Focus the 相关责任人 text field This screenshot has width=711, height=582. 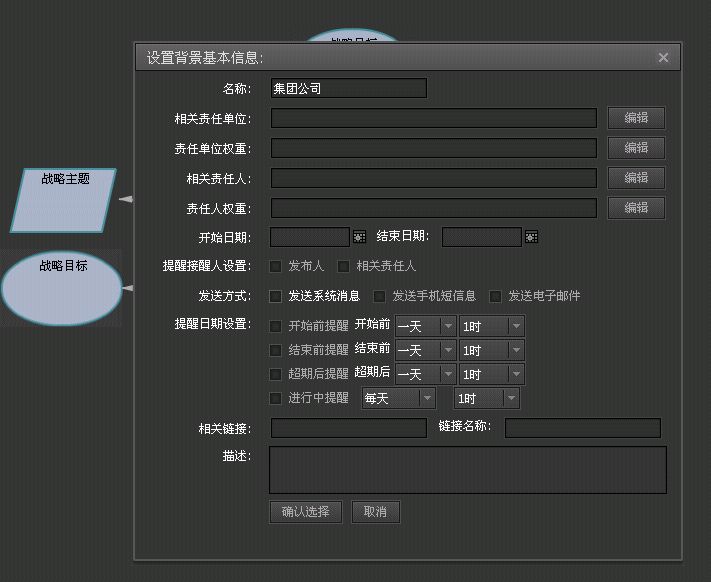pos(433,178)
